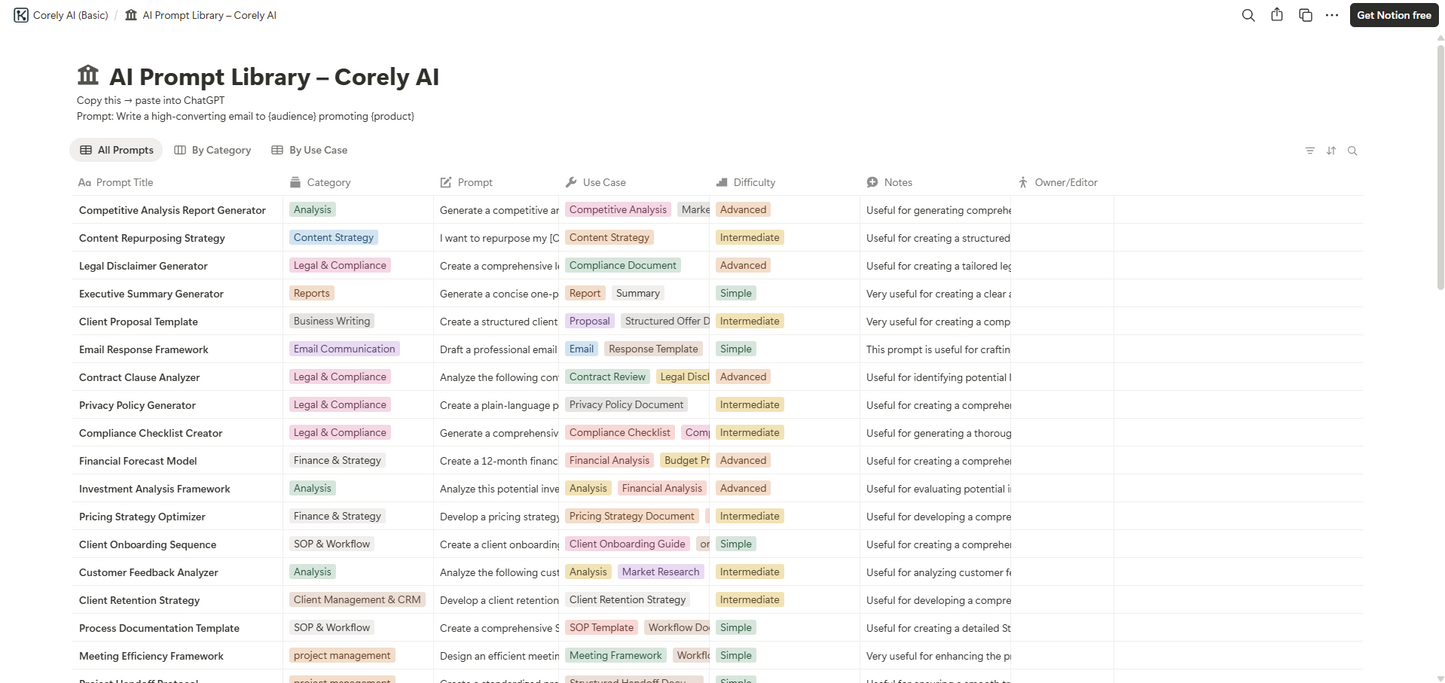The image size is (1445, 683).
Task: Click the Market Research use case tag
Action: click(x=660, y=572)
